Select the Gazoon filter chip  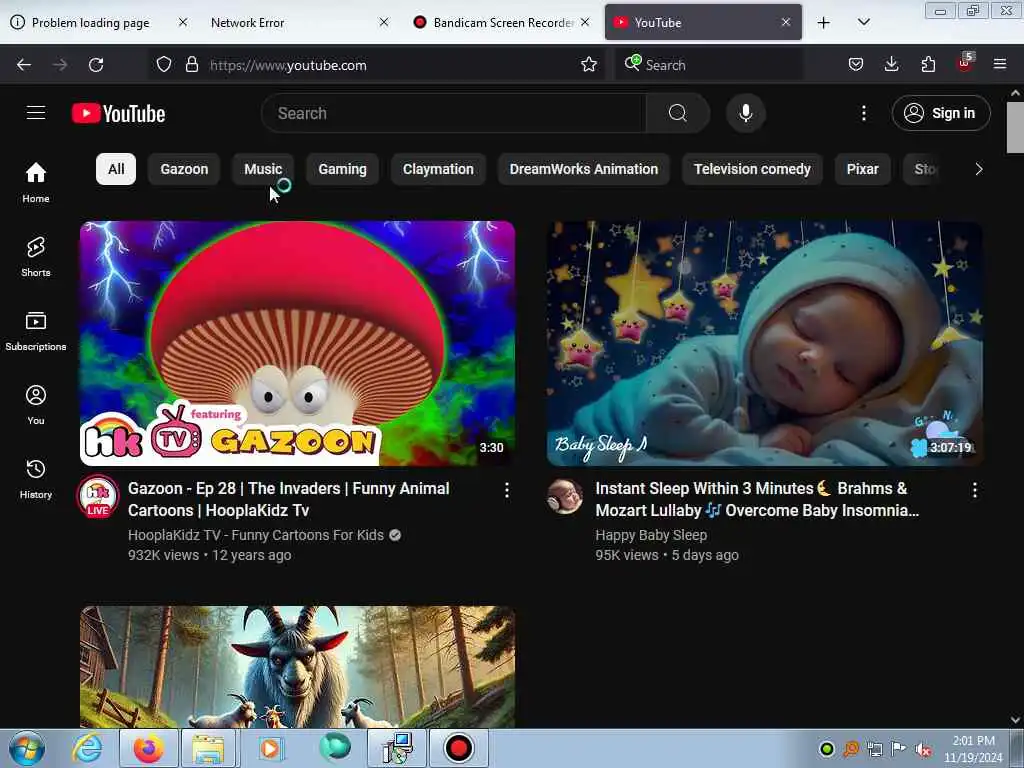click(x=184, y=169)
